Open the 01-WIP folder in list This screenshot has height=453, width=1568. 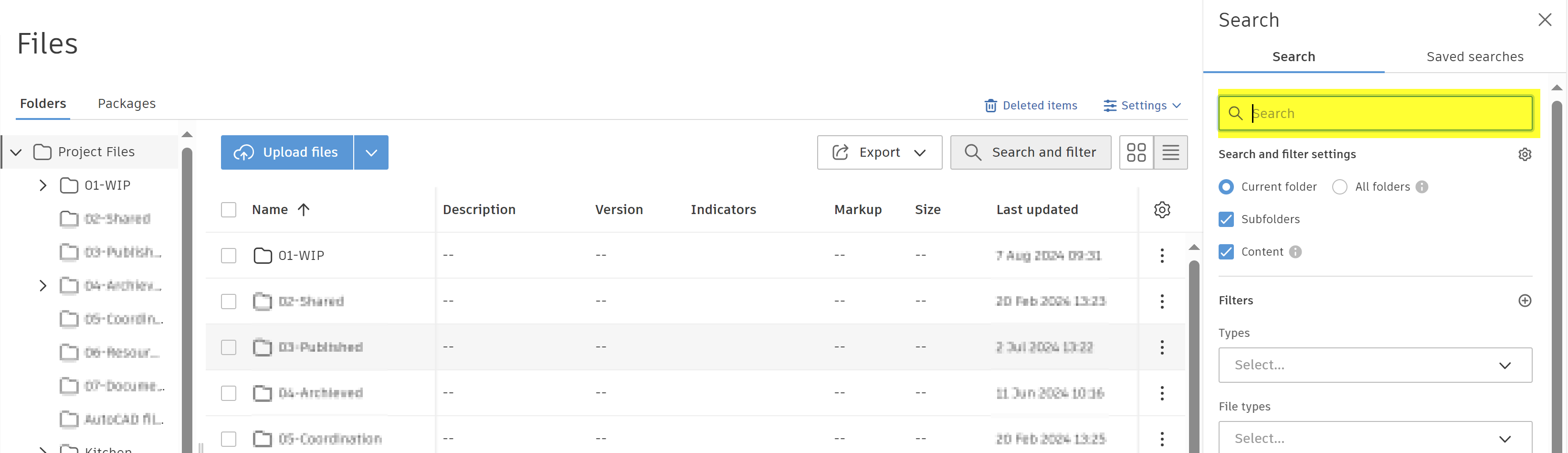point(301,256)
